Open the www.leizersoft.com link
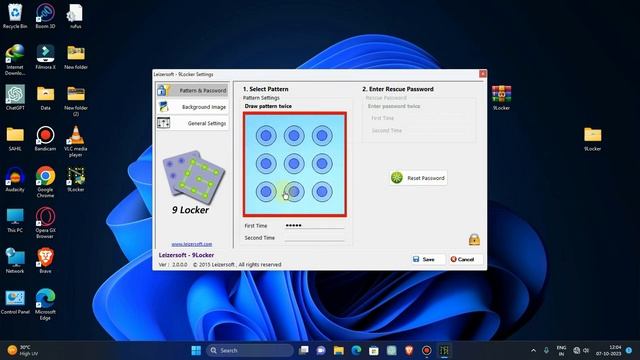Screen dimensions: 640x360 (192, 244)
